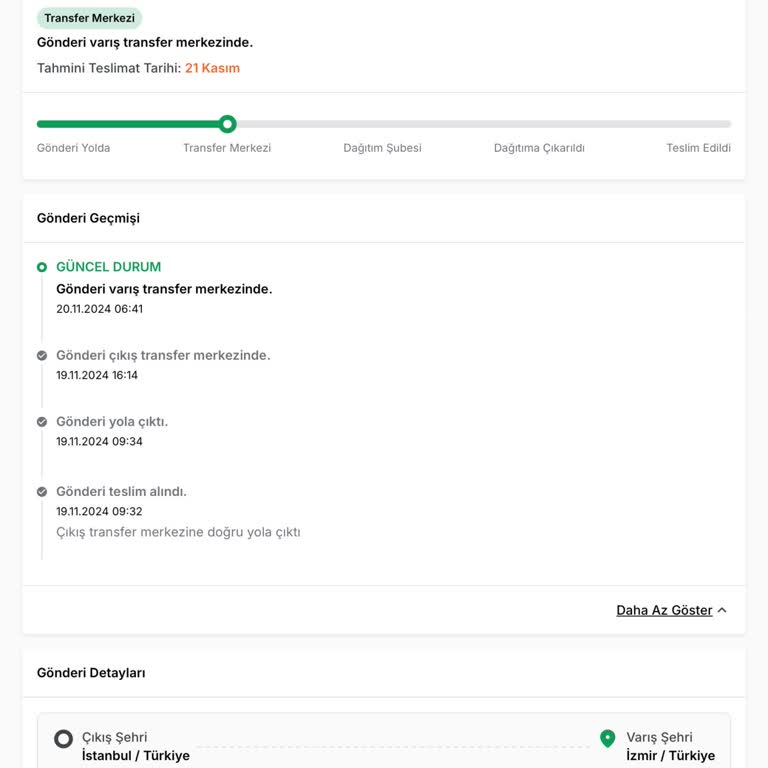This screenshot has height=768, width=768.
Task: Click the 'Gönderi Geçmişi' section header
Action: [88, 218]
